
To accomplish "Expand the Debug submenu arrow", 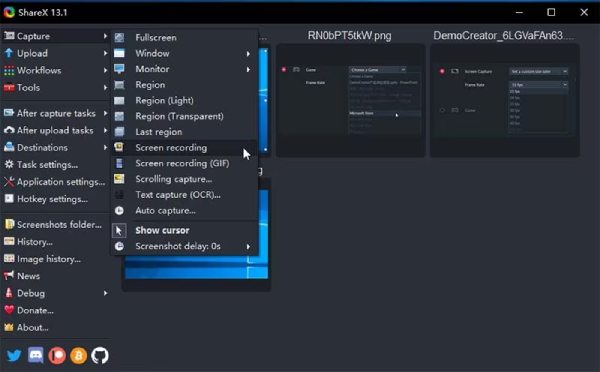I will [105, 293].
